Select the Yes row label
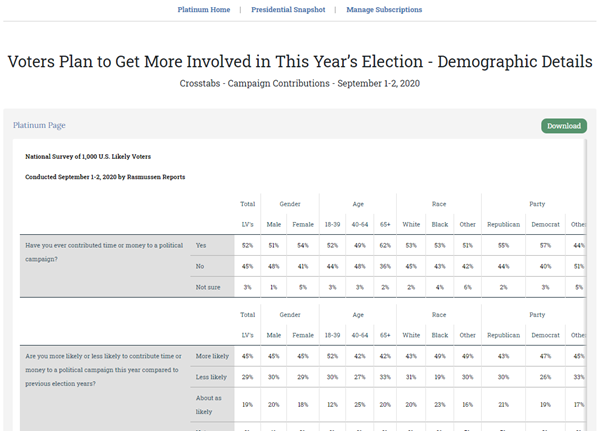Viewport: 602px width, 431px height. click(x=201, y=245)
